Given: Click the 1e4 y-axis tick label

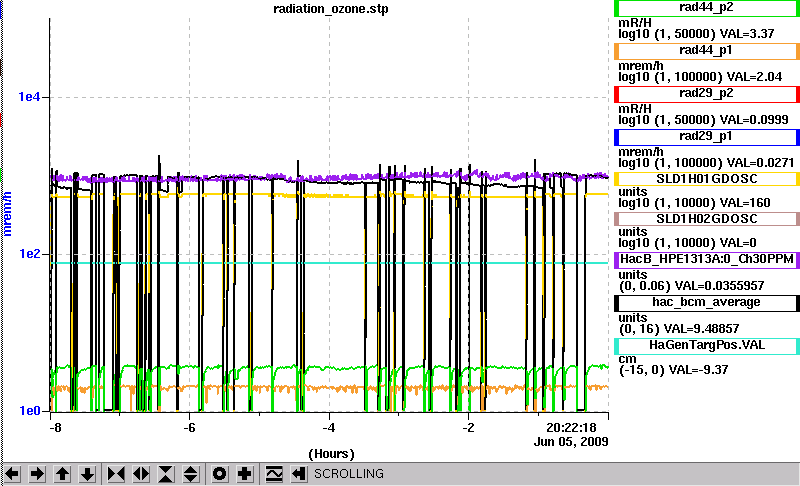Looking at the screenshot, I should (29, 96).
